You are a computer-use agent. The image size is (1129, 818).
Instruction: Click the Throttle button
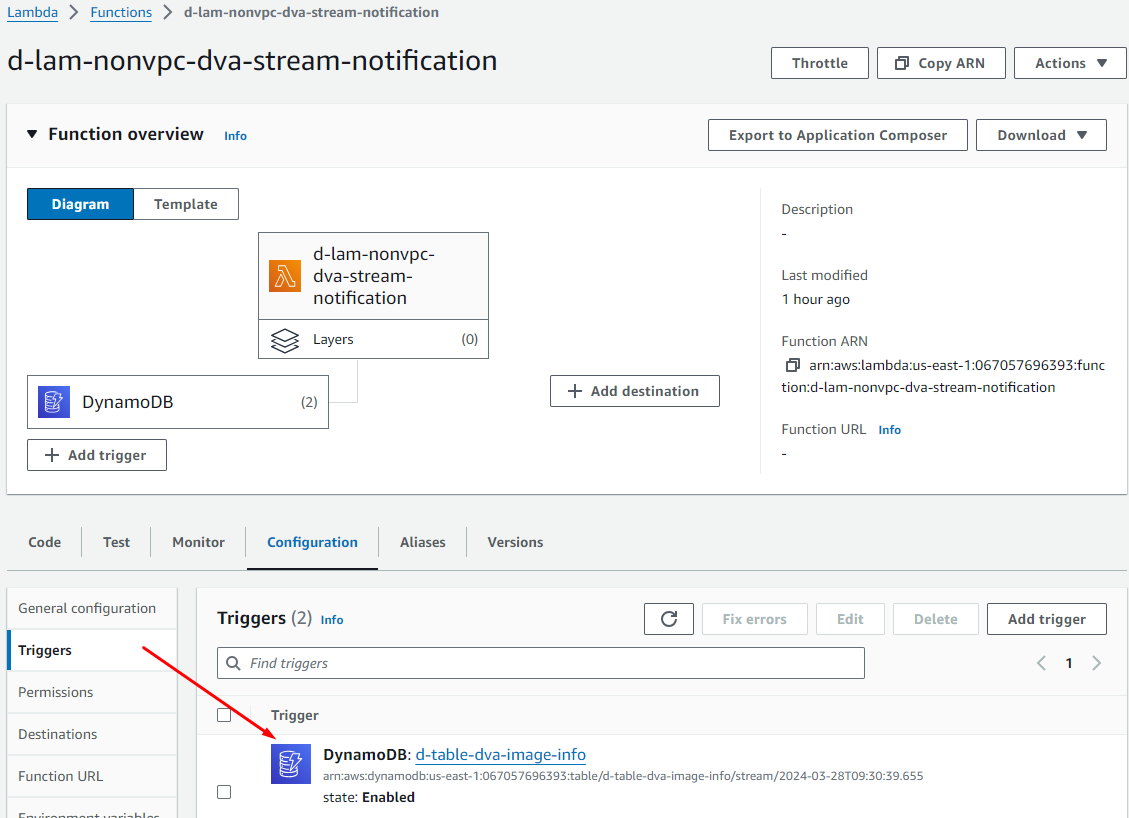(819, 63)
